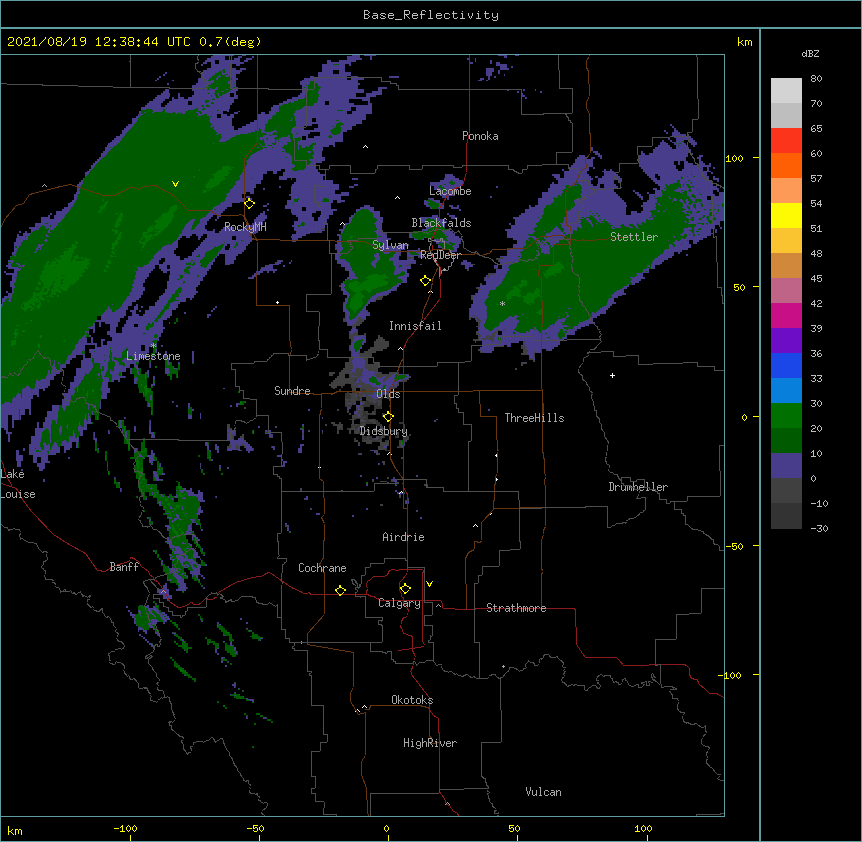Image resolution: width=862 pixels, height=842 pixels.
Task: Click the lightest gray swatch atop the legend
Action: 786,91
